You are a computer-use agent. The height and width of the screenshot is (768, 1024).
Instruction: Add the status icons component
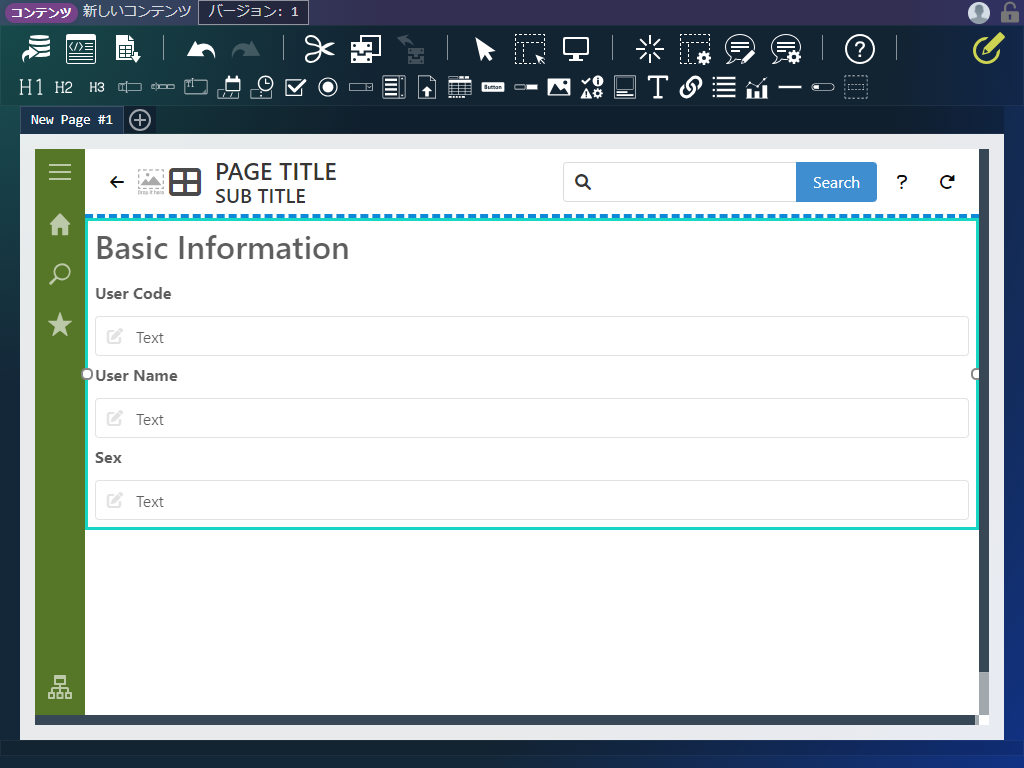pyautogui.click(x=592, y=87)
